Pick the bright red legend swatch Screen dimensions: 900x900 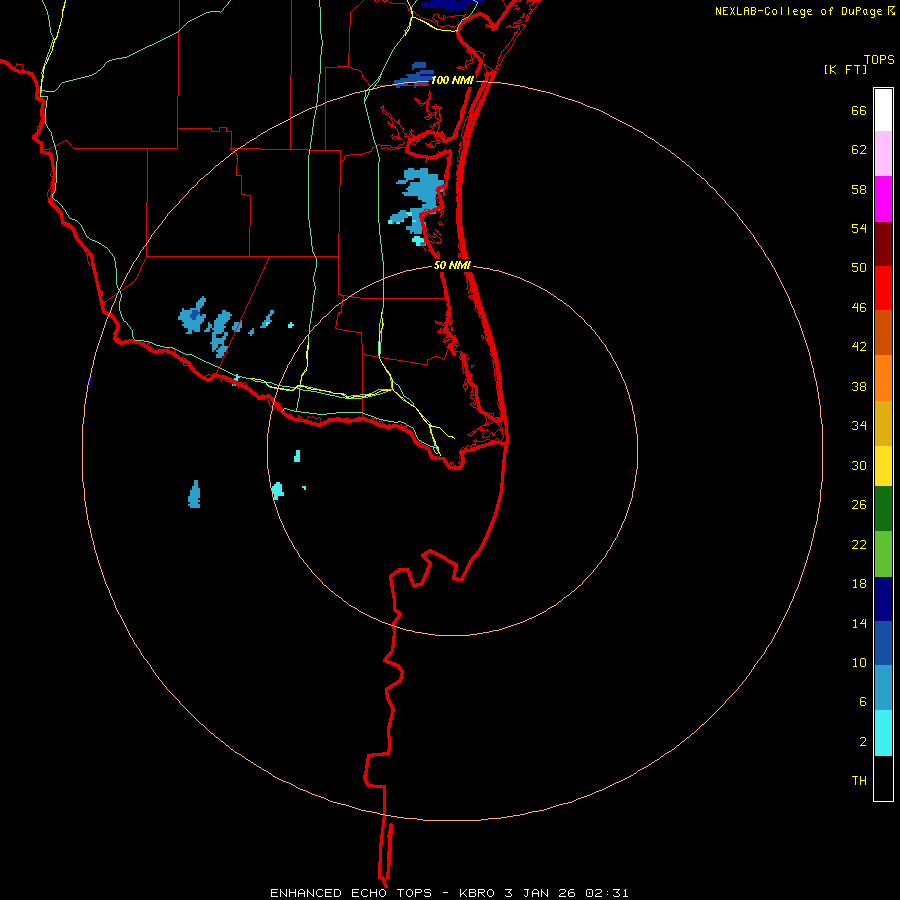(x=883, y=288)
